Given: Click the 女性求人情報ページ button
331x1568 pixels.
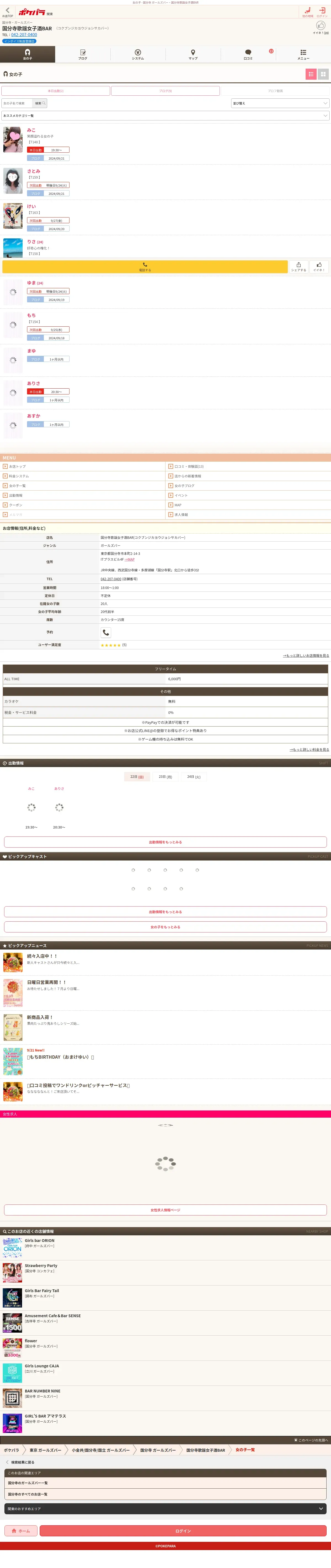Looking at the screenshot, I should 165,1209.
